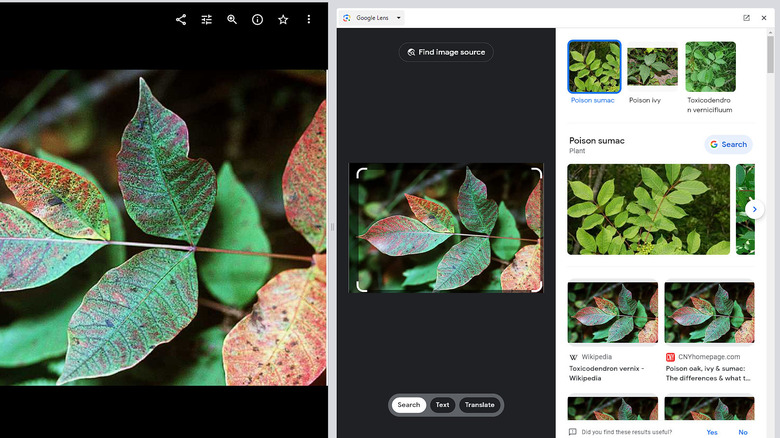Close the Google Lens side panel
This screenshot has width=780, height=438.
coord(764,18)
